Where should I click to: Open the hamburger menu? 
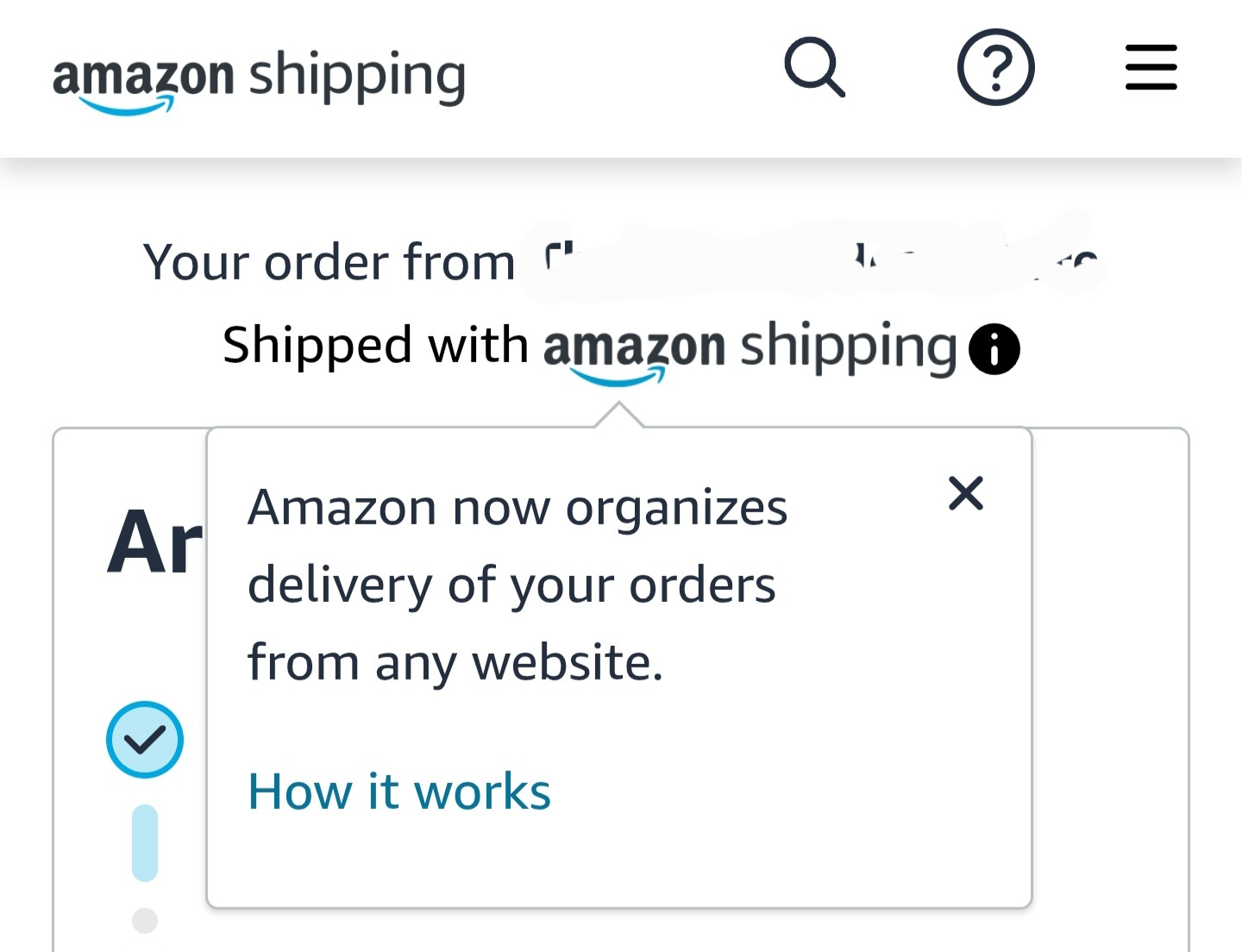pos(1151,67)
